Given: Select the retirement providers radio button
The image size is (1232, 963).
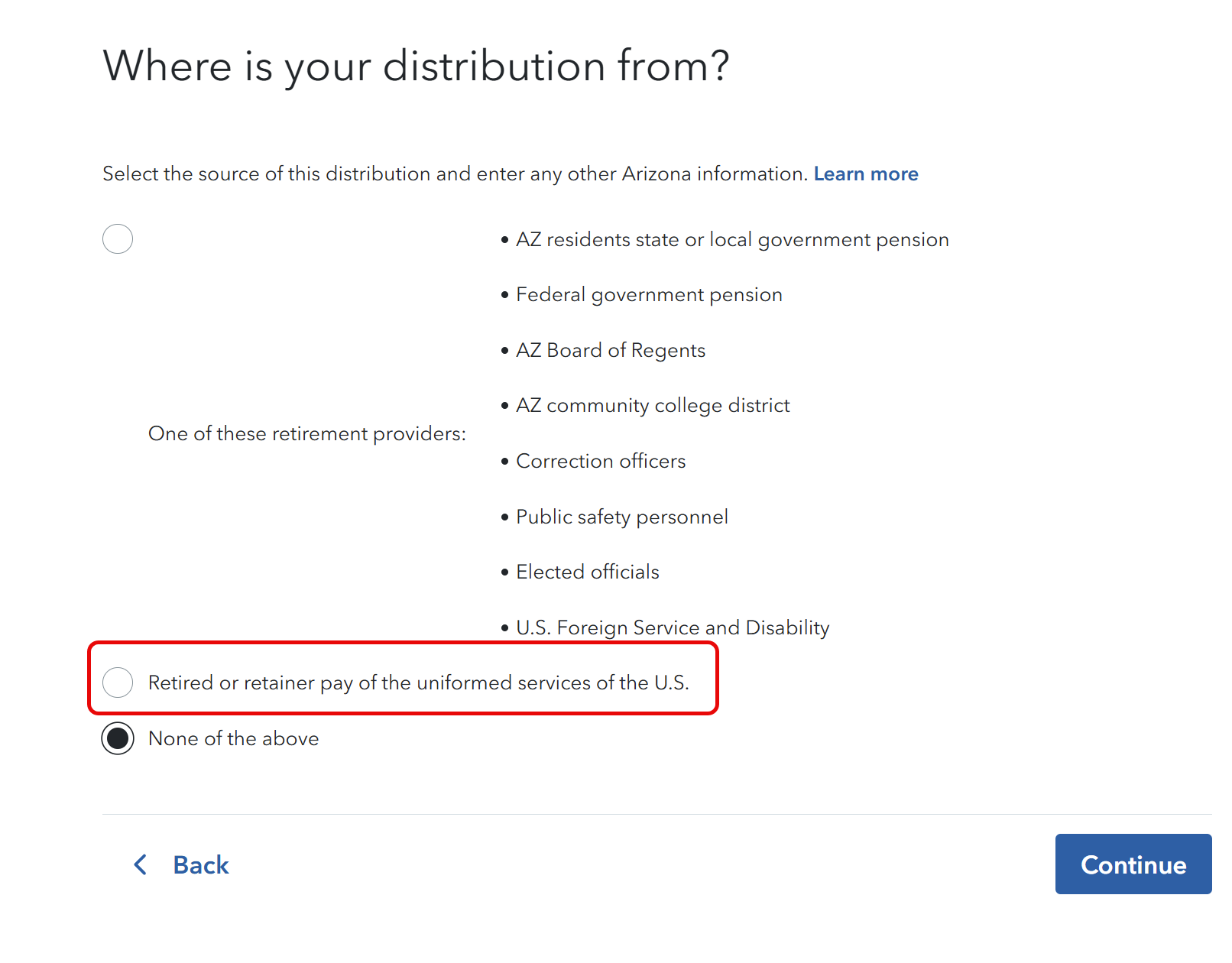Looking at the screenshot, I should (x=118, y=239).
